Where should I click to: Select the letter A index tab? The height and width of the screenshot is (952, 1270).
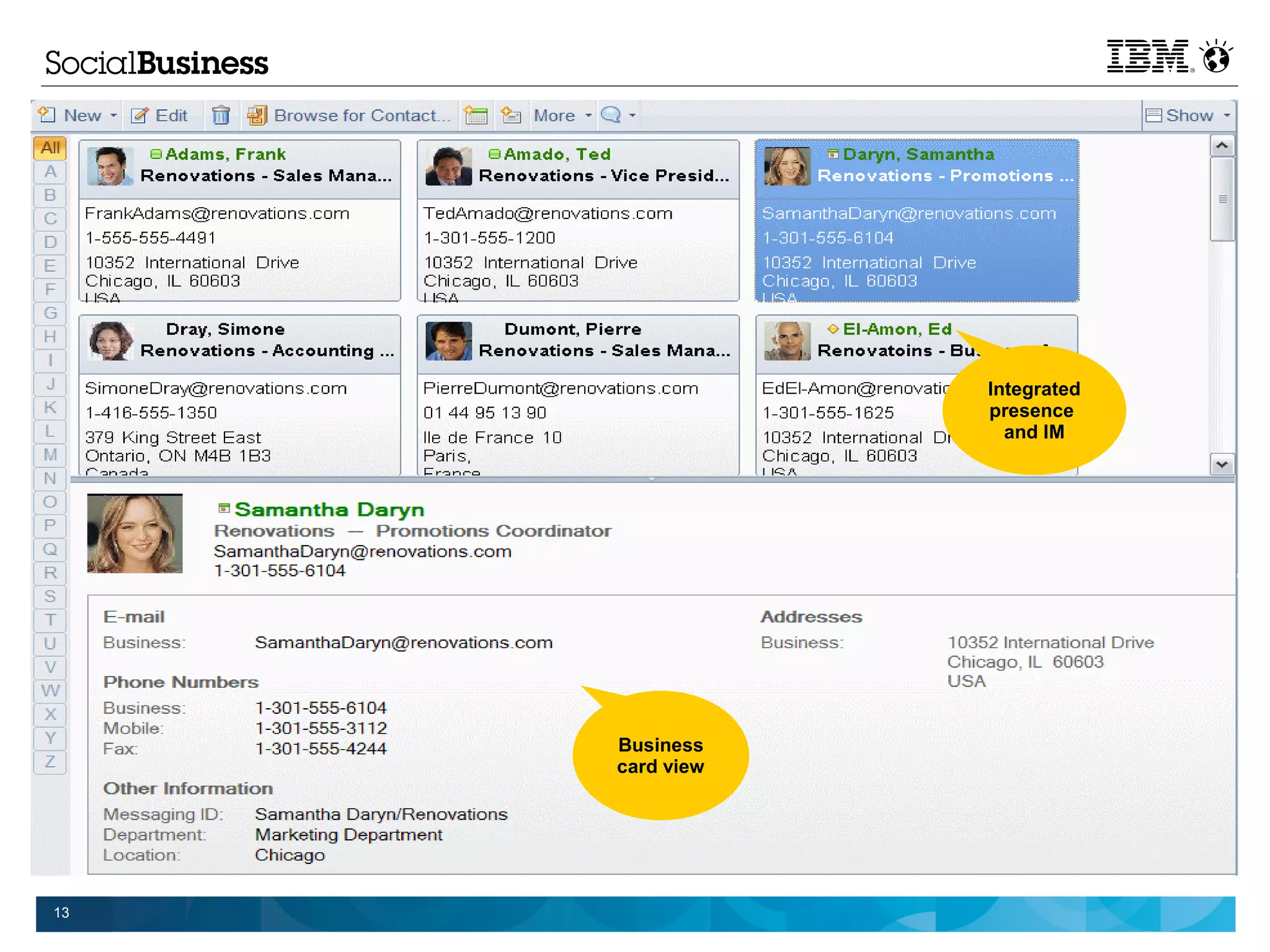50,172
